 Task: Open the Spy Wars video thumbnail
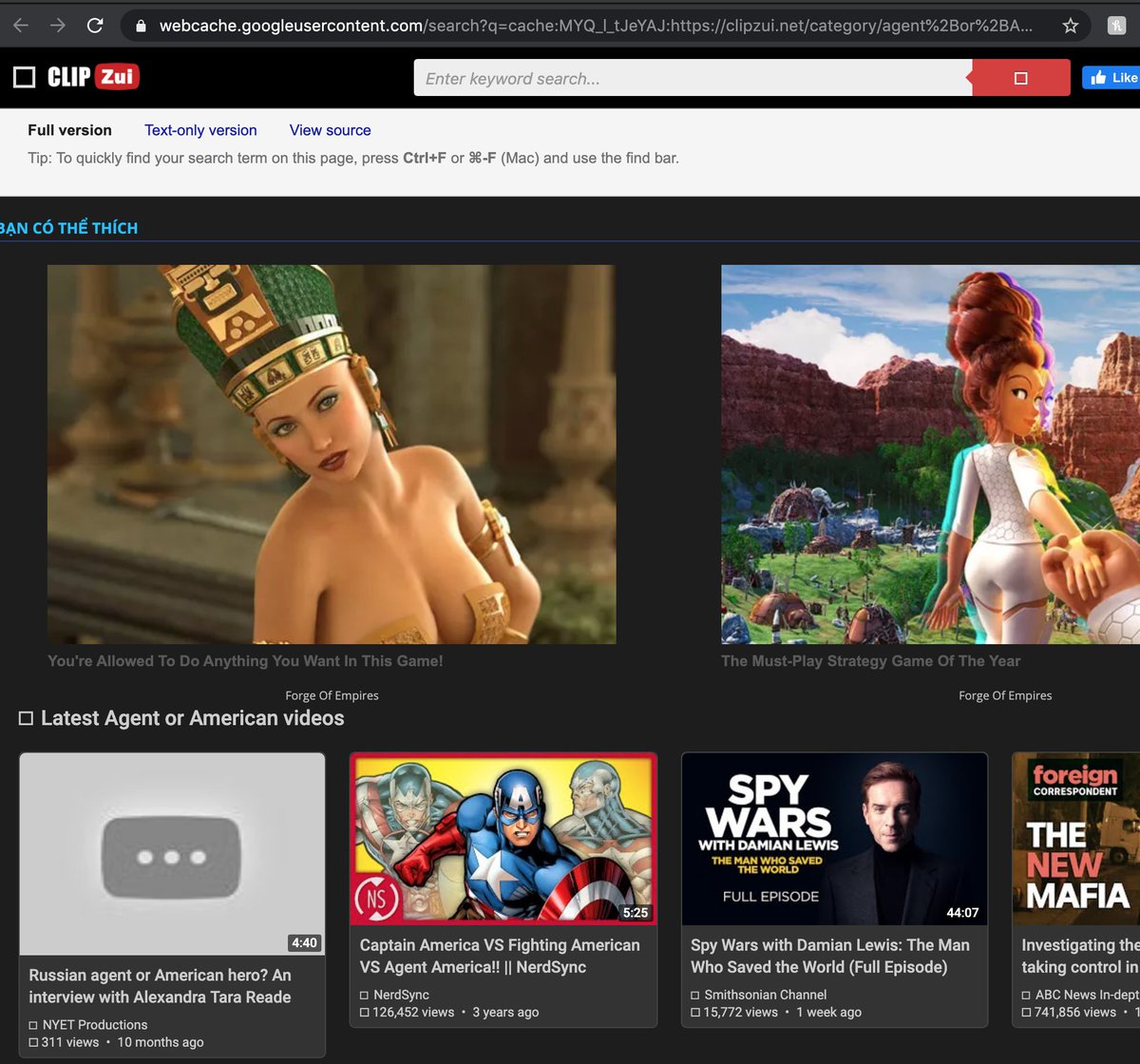(835, 839)
